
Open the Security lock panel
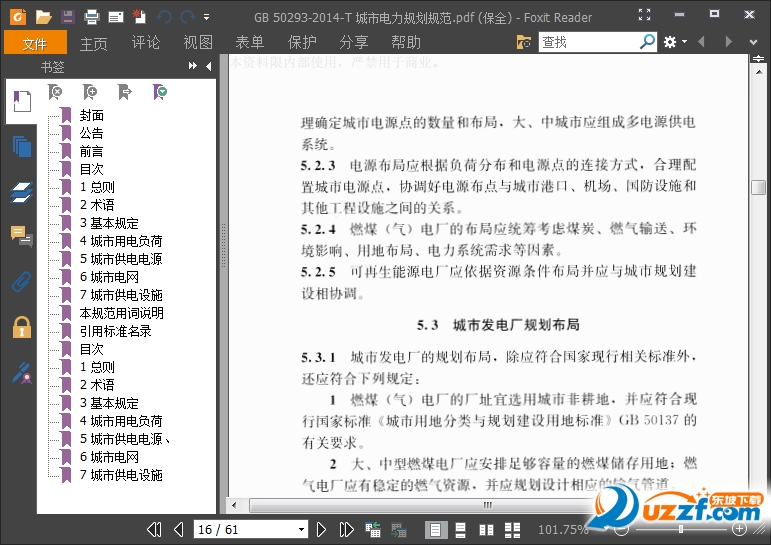pyautogui.click(x=22, y=327)
